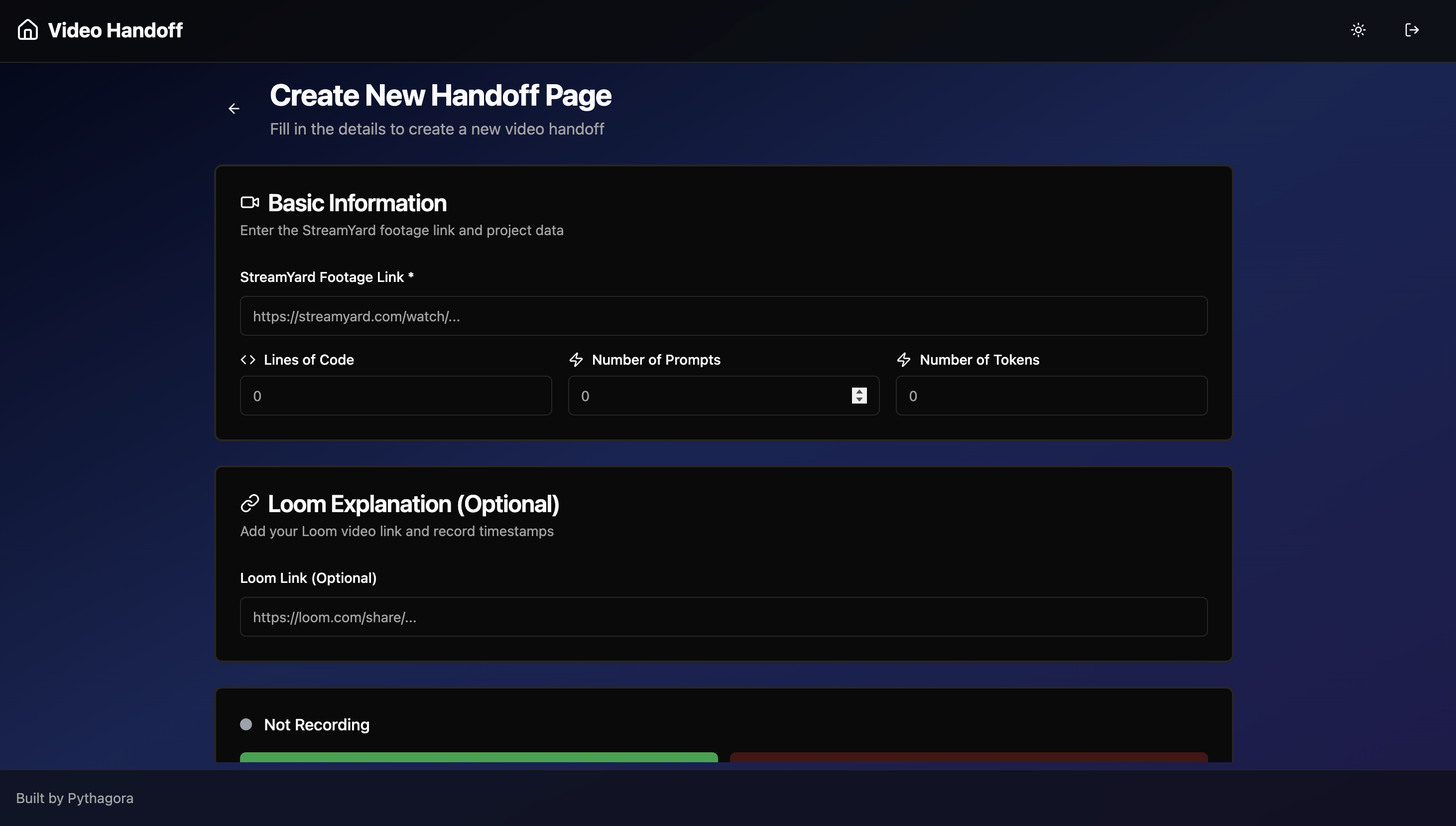1456x826 pixels.
Task: Click the home icon in header
Action: 27,29
